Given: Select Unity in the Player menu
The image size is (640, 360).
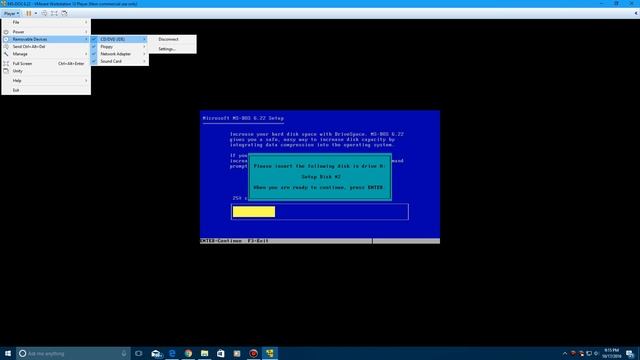Looking at the screenshot, I should [46, 71].
